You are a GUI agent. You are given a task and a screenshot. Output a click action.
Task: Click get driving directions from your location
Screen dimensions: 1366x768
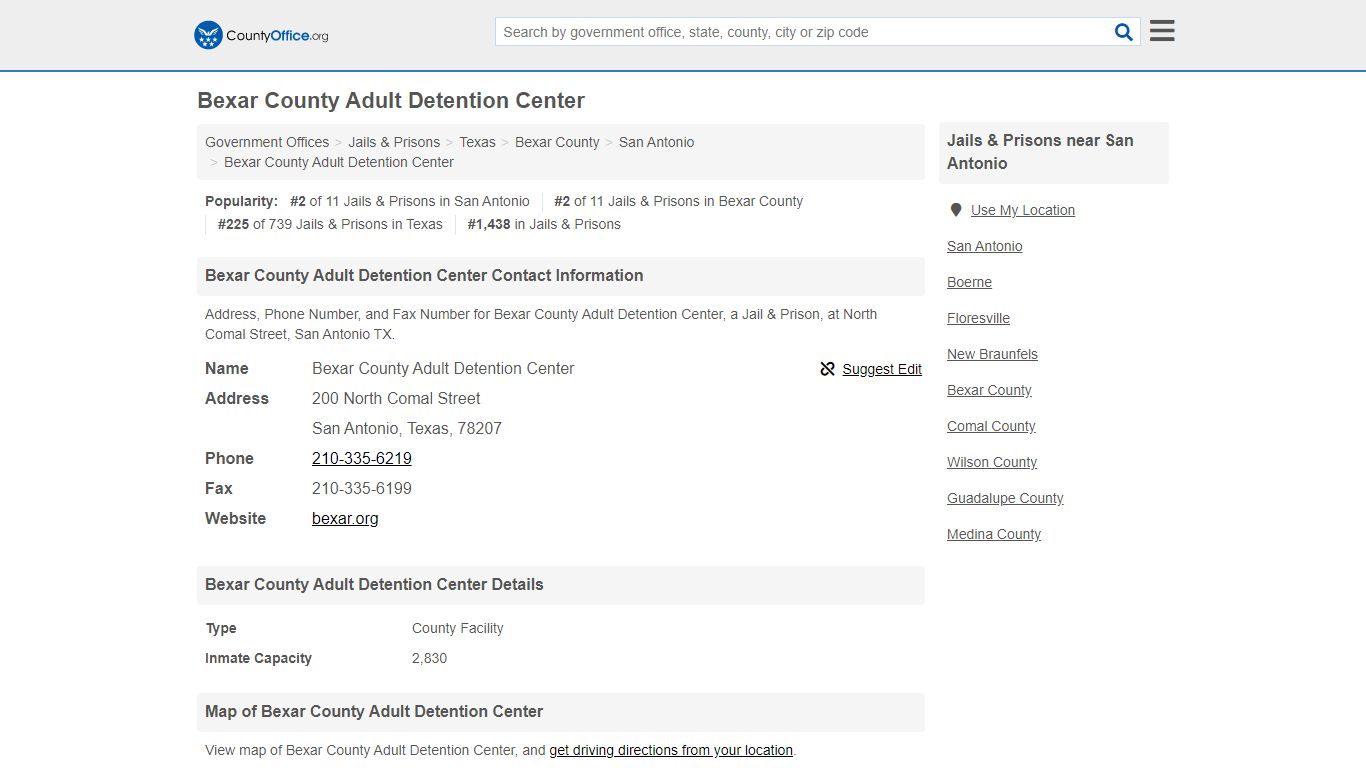pos(671,750)
